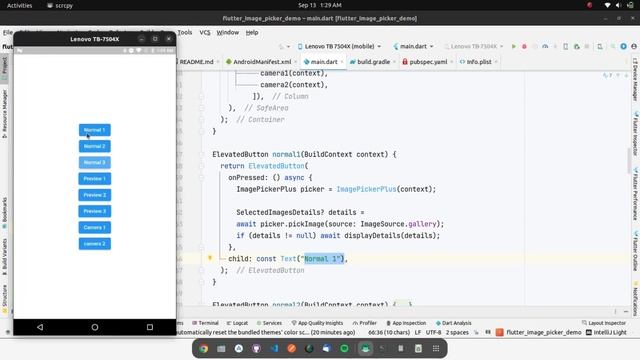Open Terminal tool window

(x=205, y=323)
